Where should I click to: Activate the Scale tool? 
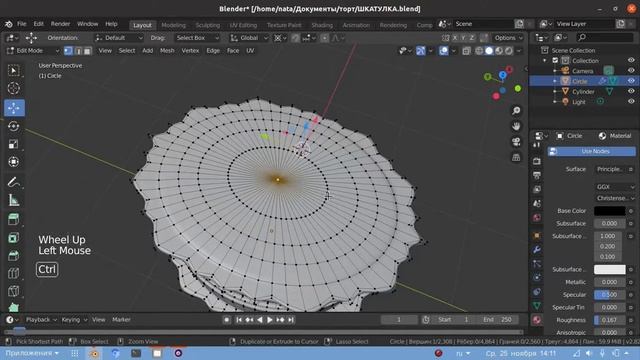tap(14, 144)
